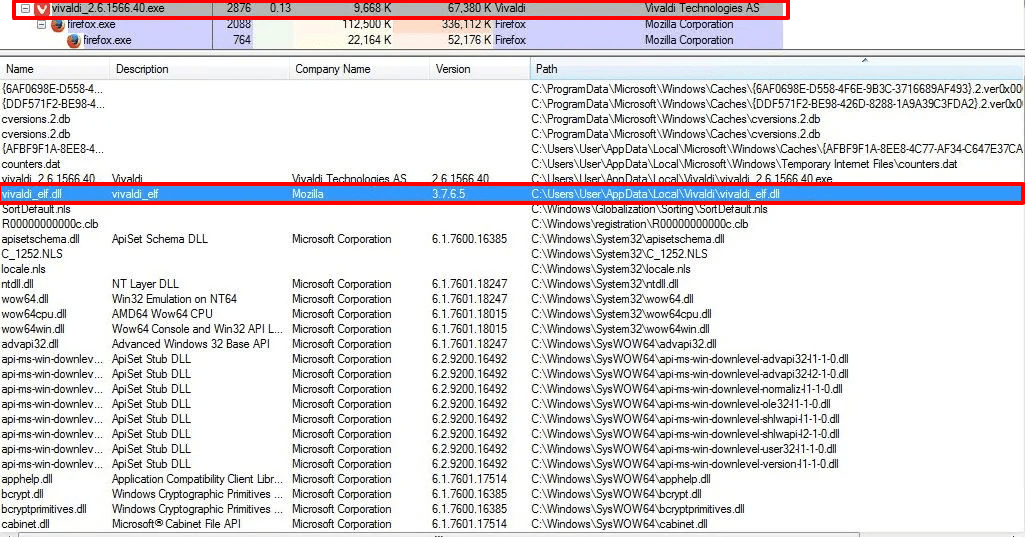This screenshot has width=1025, height=537.
Task: Select the {DDF571F2-BE98-4... cache entry
Action: (x=512, y=103)
